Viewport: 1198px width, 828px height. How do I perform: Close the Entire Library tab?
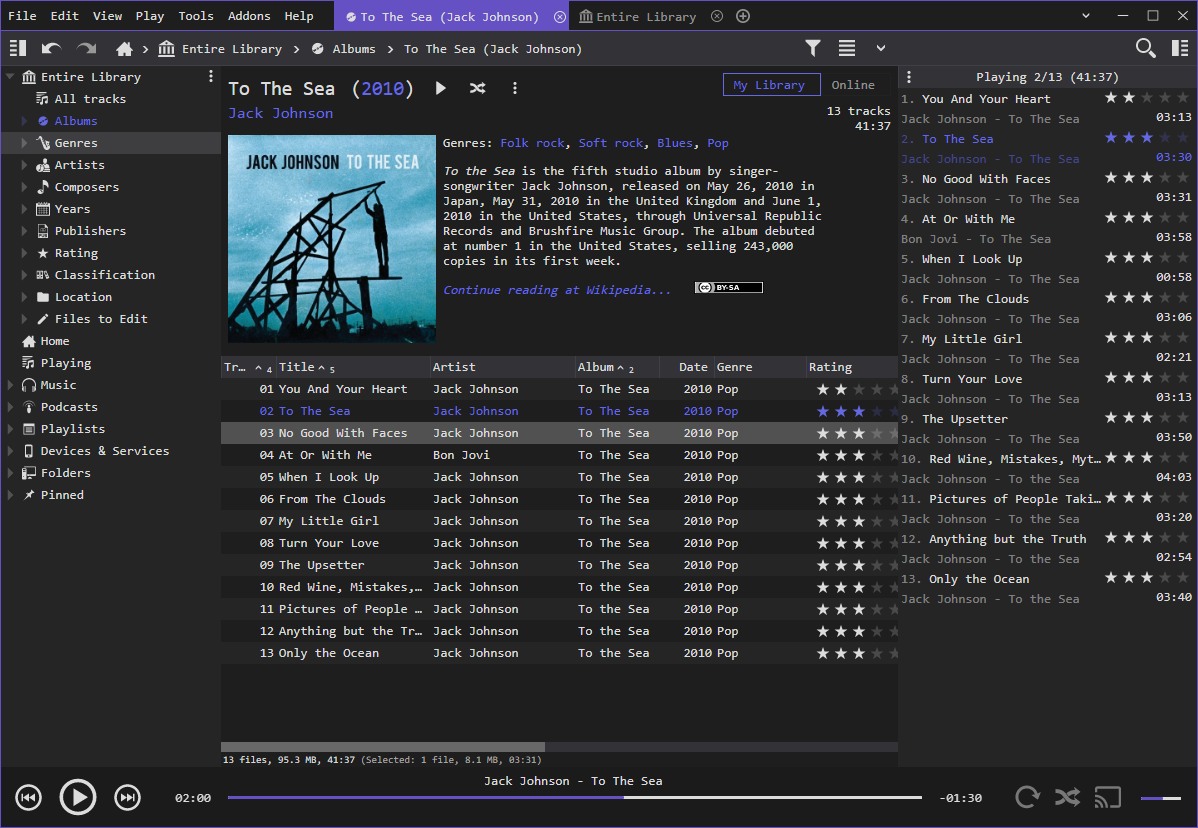(717, 16)
